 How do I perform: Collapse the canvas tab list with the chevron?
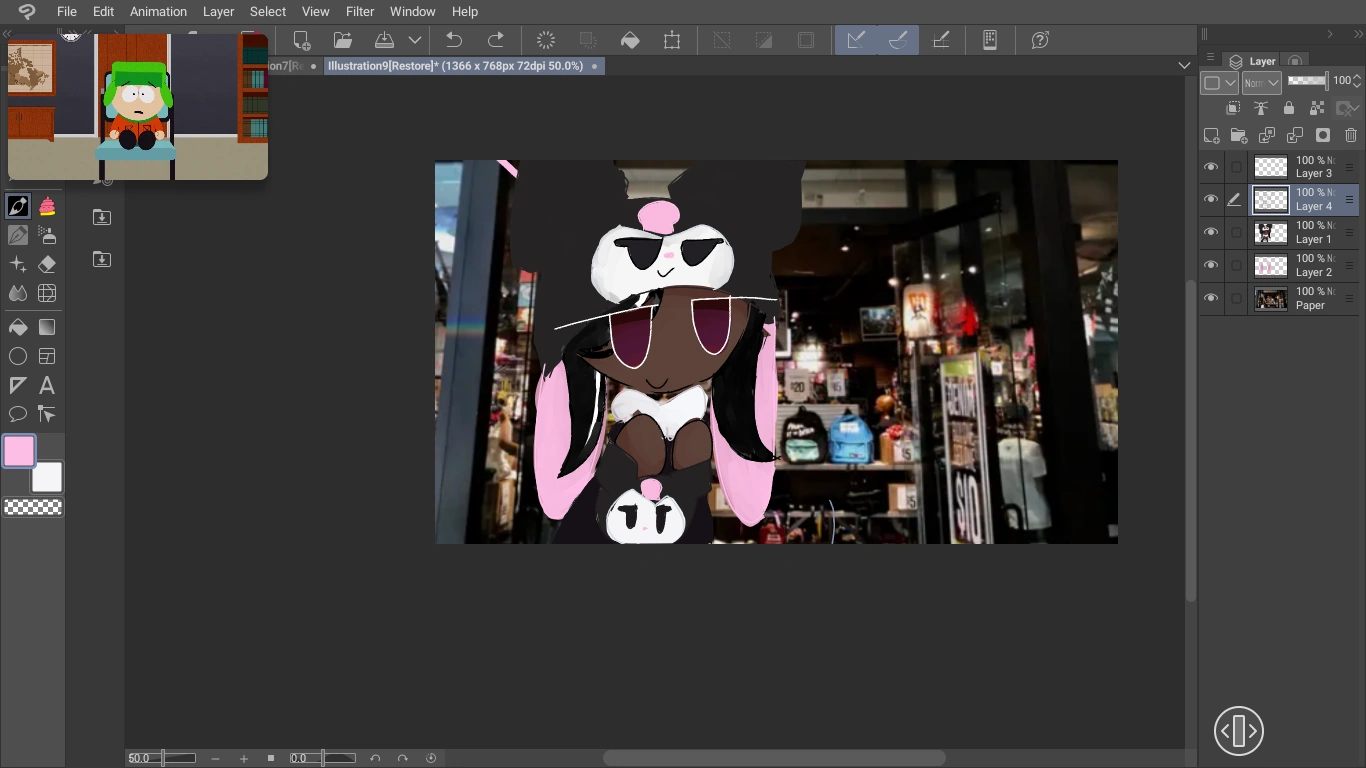[1184, 65]
